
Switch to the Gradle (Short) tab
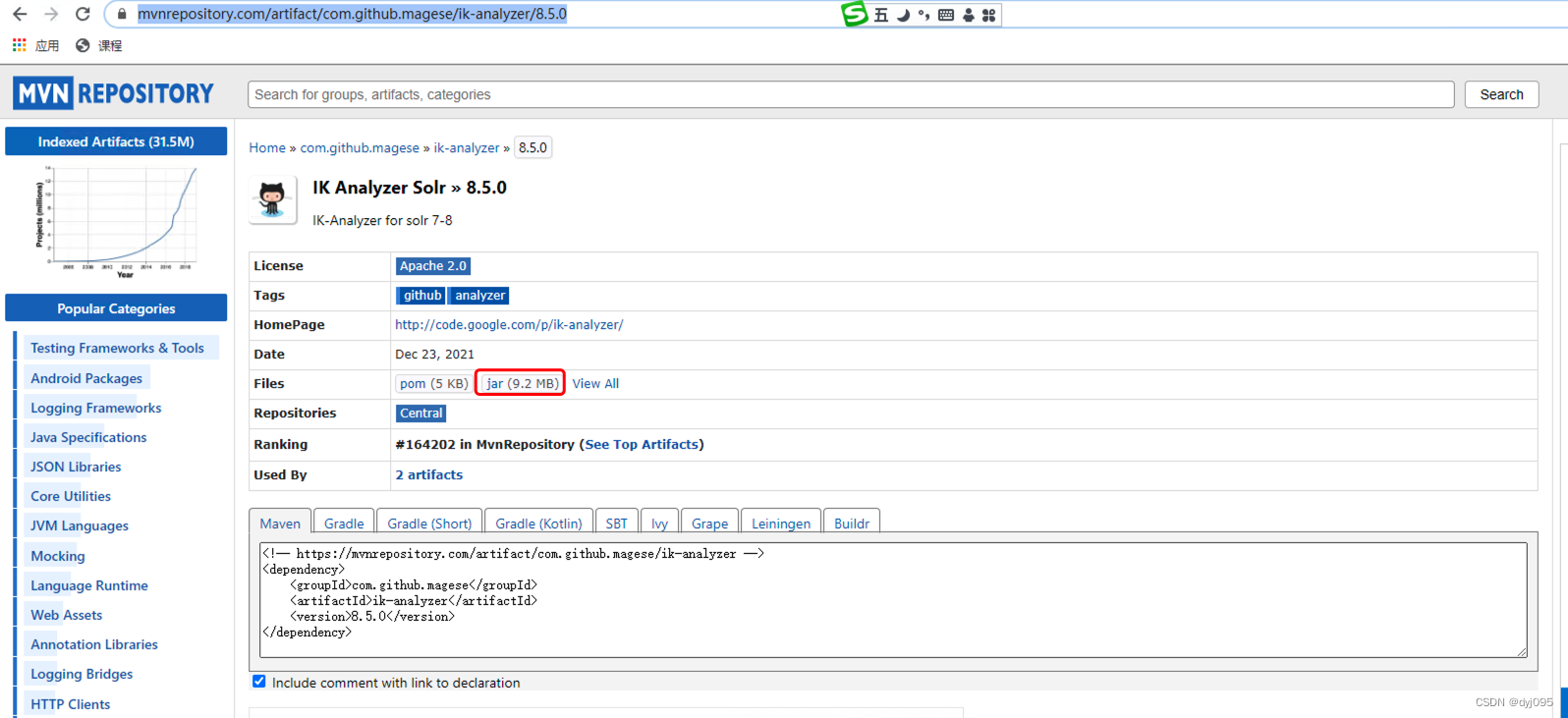coord(429,523)
